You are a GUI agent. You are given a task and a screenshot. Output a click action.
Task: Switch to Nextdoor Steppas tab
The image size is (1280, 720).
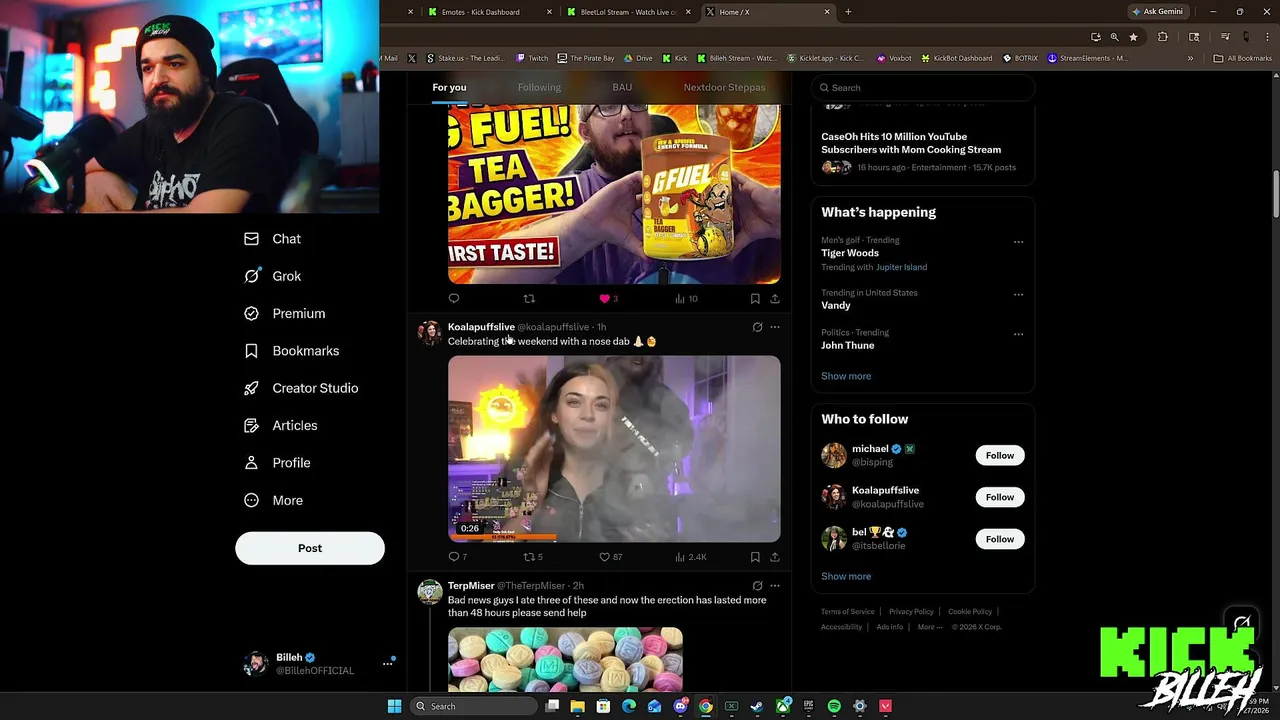pyautogui.click(x=724, y=88)
